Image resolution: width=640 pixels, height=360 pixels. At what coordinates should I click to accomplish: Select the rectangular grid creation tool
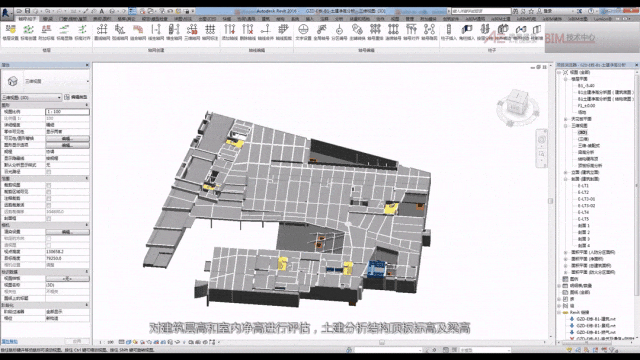(x=102, y=29)
